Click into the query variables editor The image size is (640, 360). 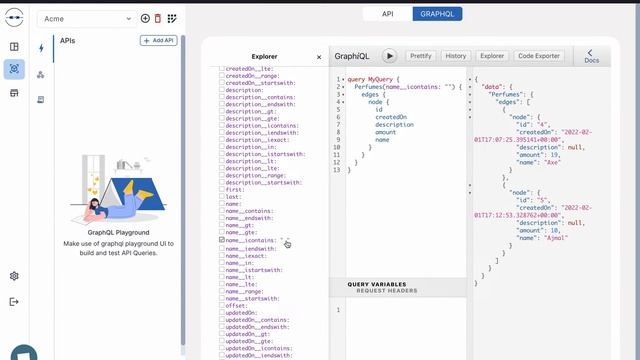[x=406, y=329]
